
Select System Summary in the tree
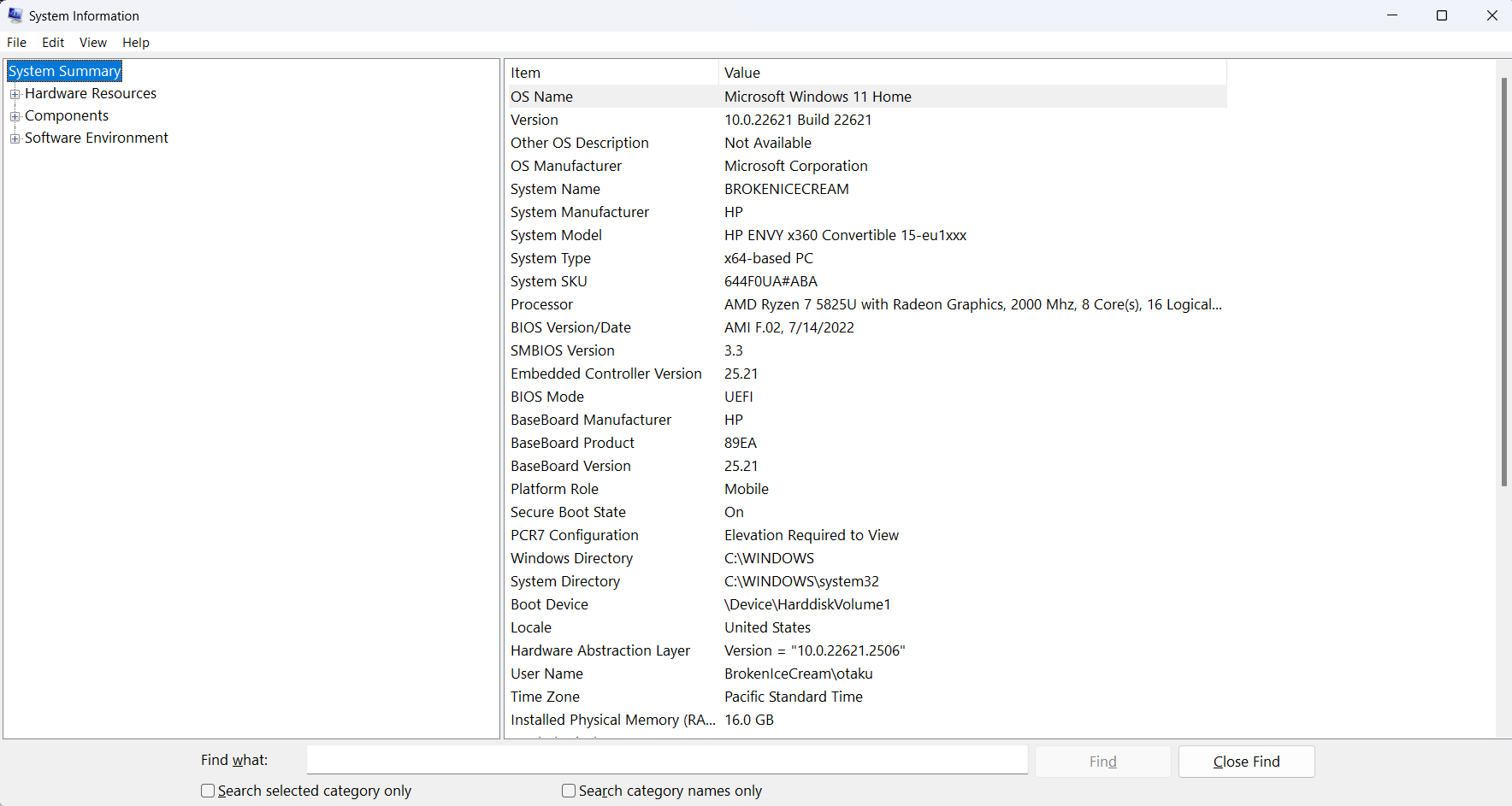coord(65,71)
